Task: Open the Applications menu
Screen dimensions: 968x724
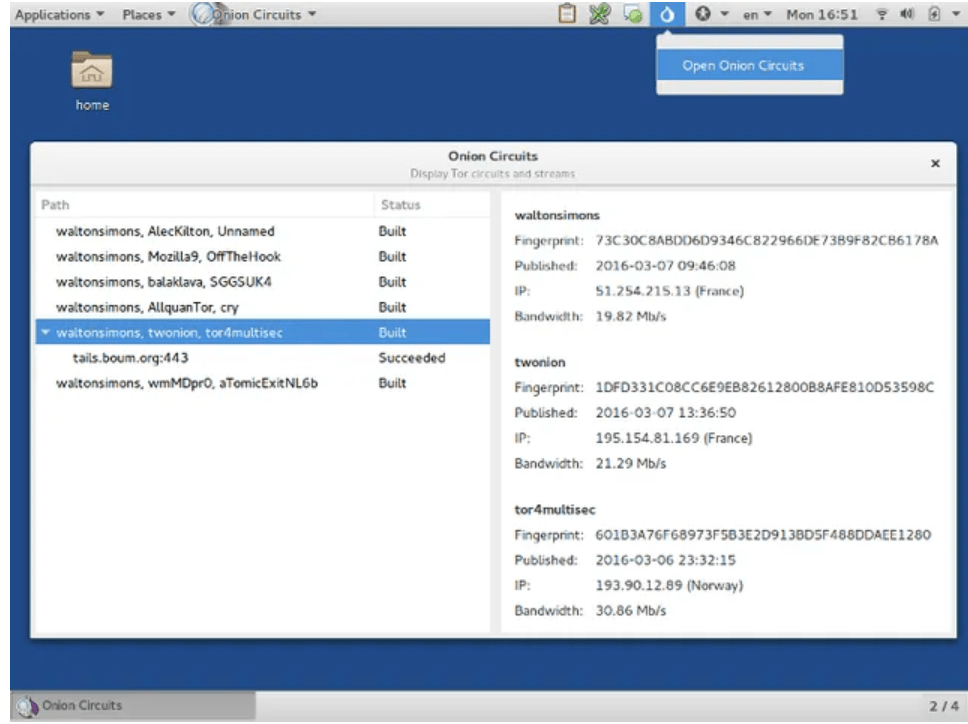Action: tap(59, 14)
